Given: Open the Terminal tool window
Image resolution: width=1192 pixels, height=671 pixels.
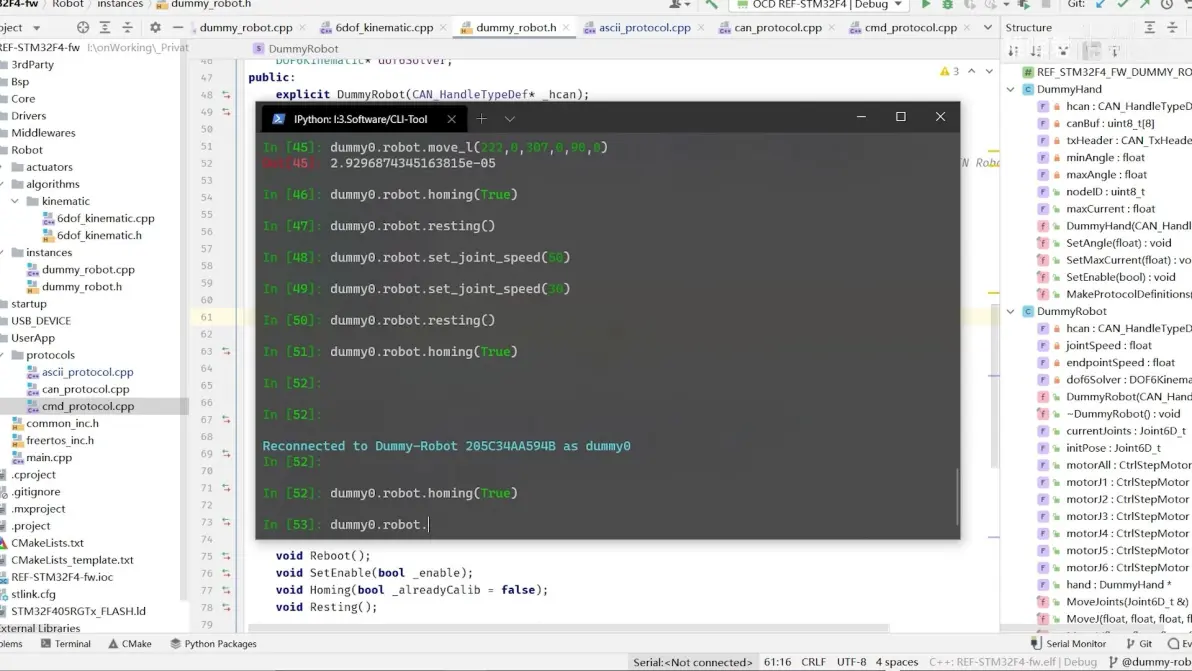Looking at the screenshot, I should tap(65, 644).
